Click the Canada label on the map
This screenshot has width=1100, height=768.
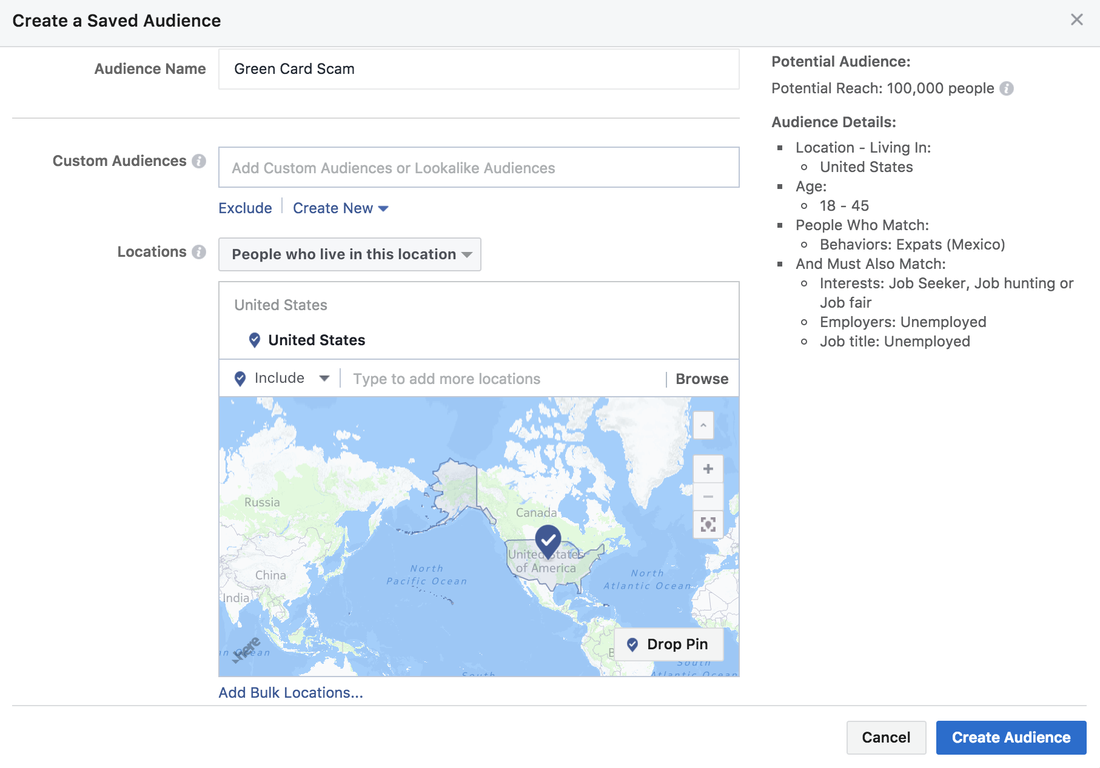[x=536, y=513]
